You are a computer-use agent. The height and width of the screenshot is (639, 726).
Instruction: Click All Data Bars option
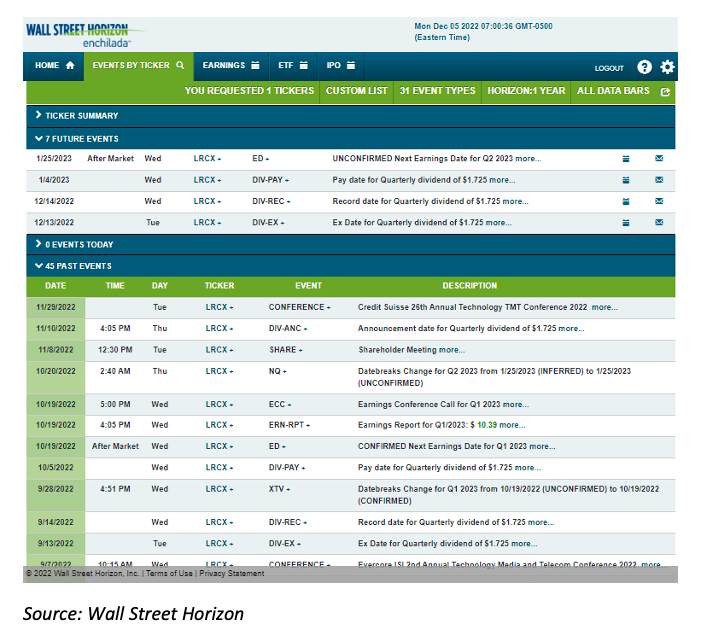(613, 91)
